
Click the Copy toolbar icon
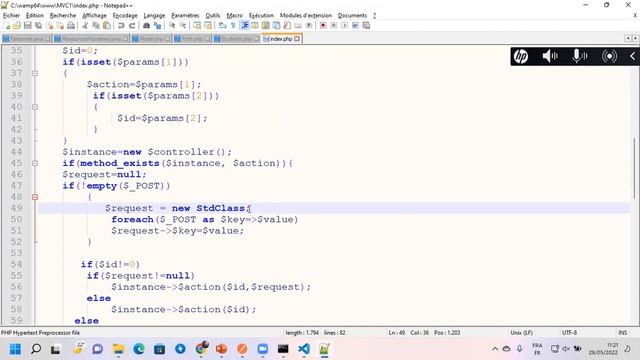[96, 26]
